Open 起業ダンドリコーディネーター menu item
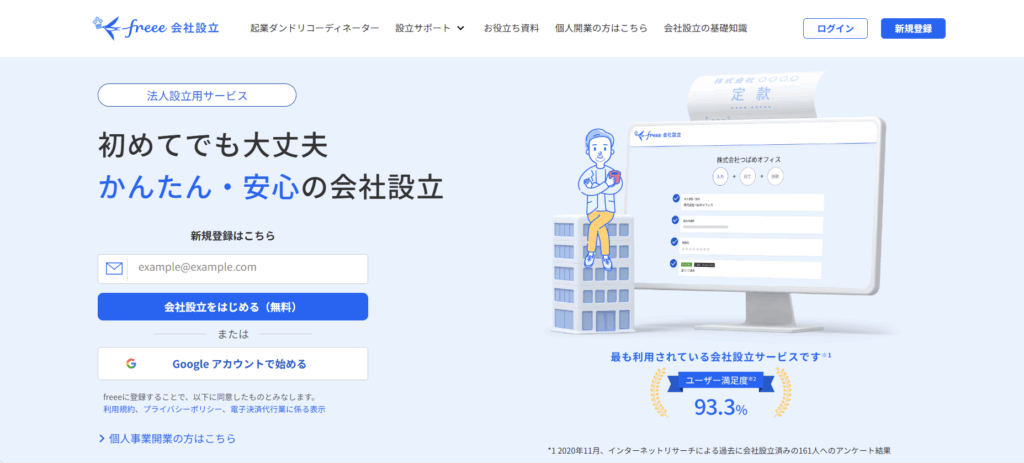This screenshot has height=463, width=1024. tap(315, 28)
